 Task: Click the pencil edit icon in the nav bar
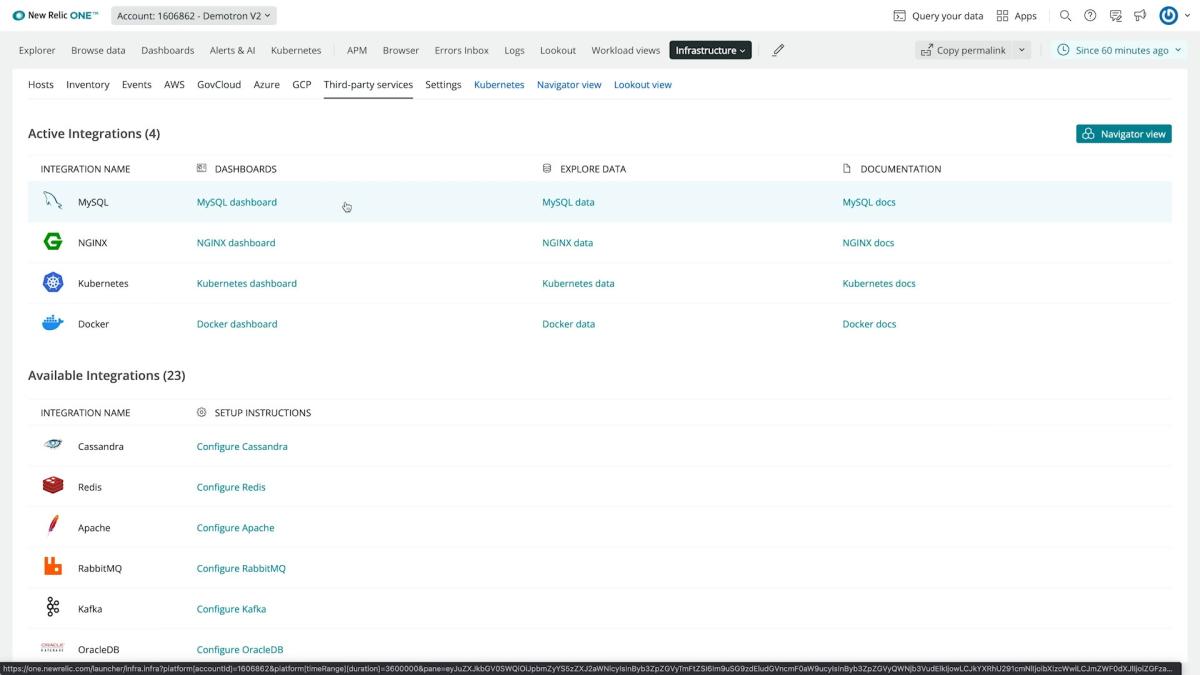[x=778, y=50]
